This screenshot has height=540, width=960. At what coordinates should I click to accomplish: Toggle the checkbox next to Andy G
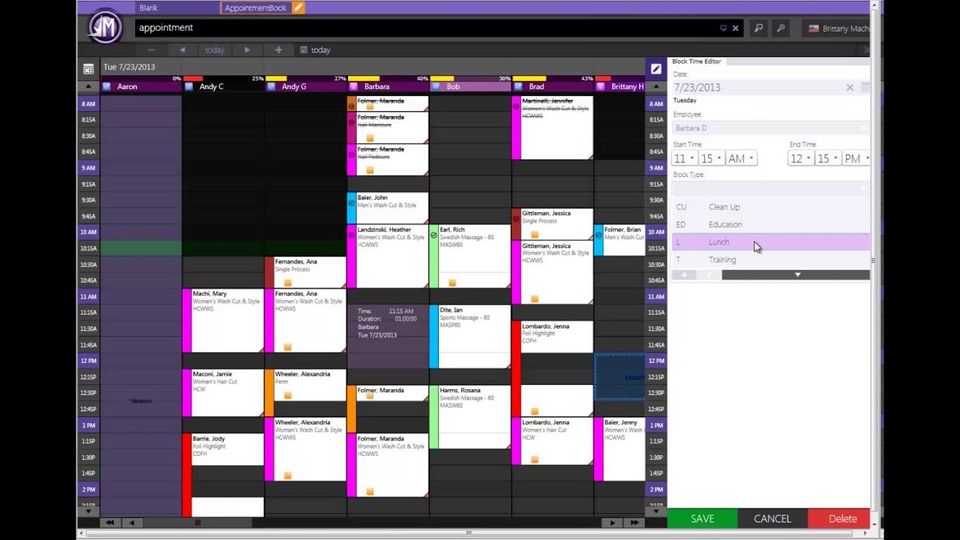[271, 86]
